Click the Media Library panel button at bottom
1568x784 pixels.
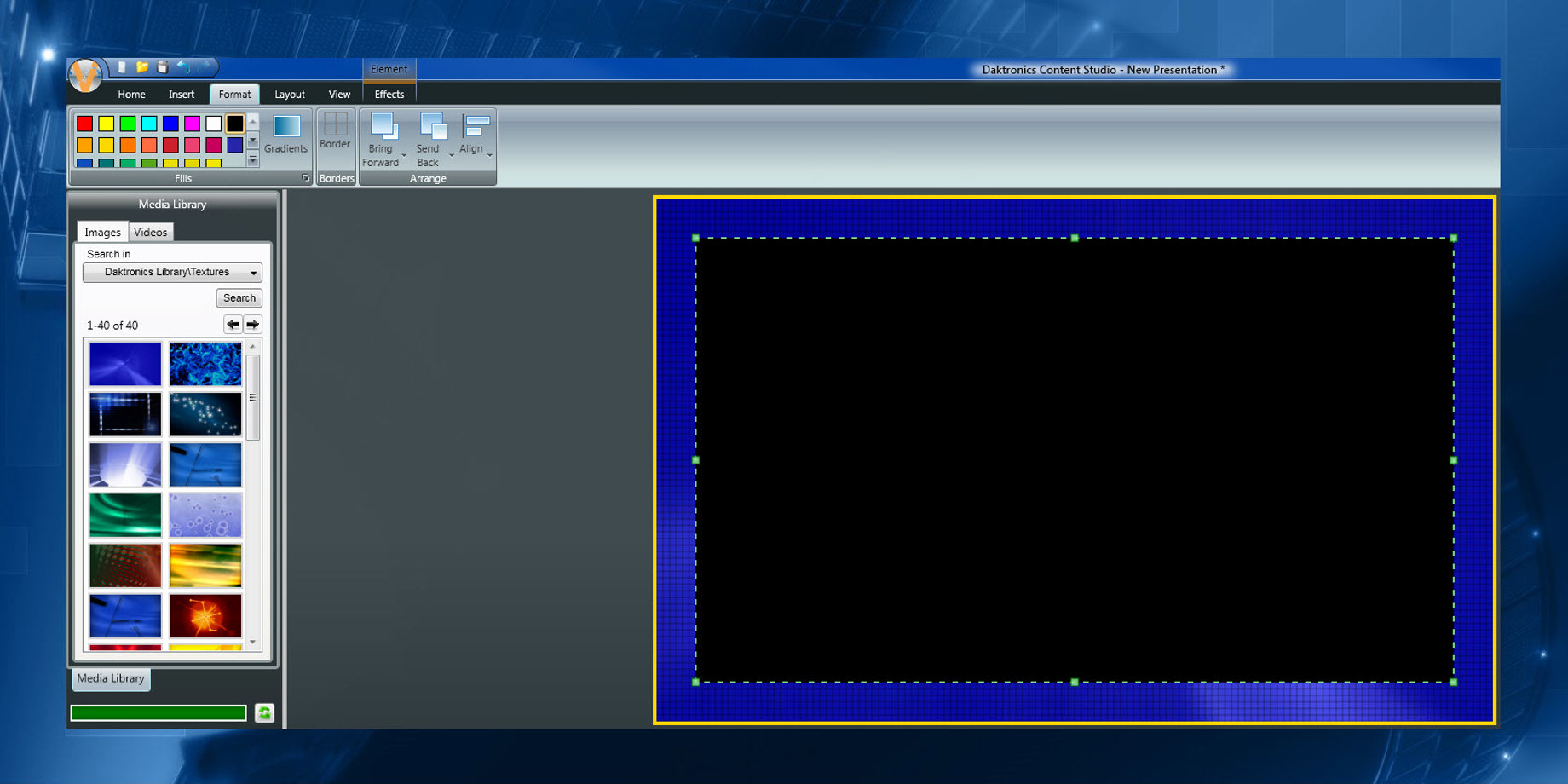pyautogui.click(x=111, y=679)
